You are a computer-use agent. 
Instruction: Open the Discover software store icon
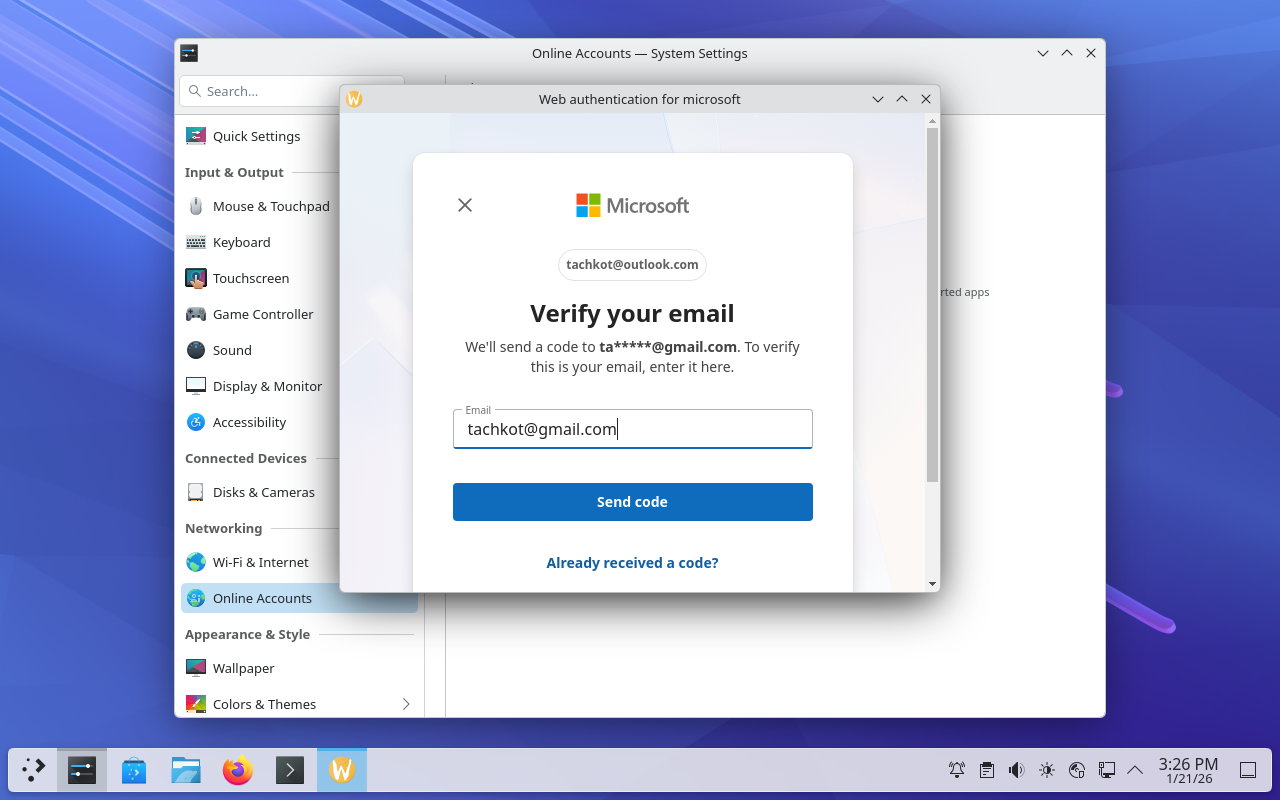(x=134, y=770)
